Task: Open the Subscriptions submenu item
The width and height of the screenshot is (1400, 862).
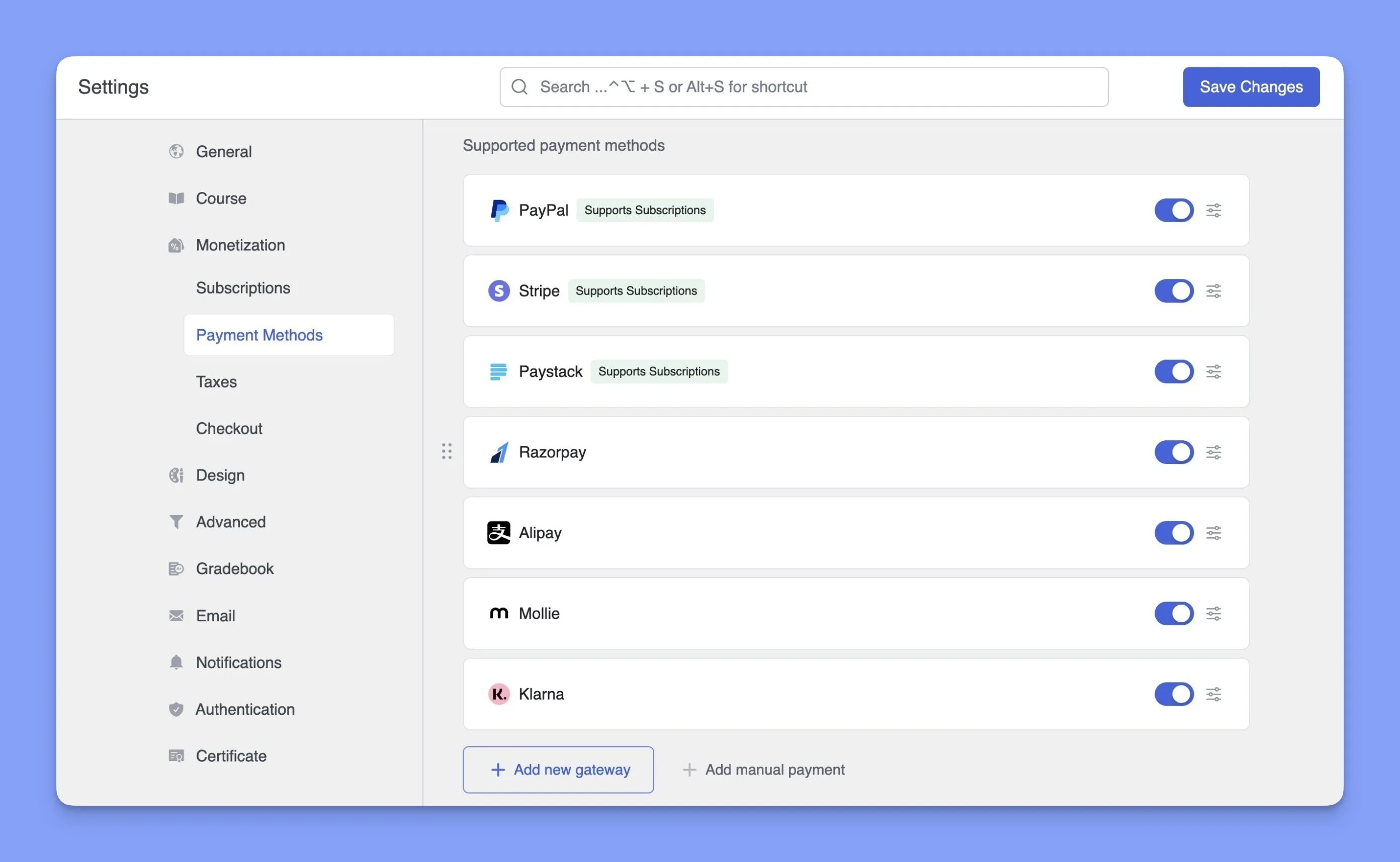Action: [243, 288]
